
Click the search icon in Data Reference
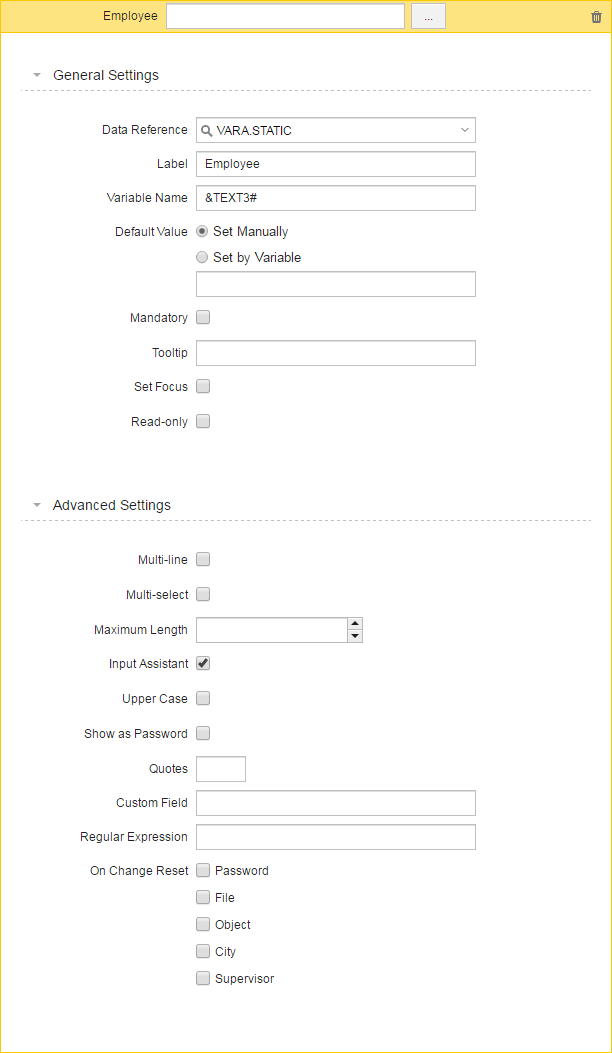[x=206, y=130]
